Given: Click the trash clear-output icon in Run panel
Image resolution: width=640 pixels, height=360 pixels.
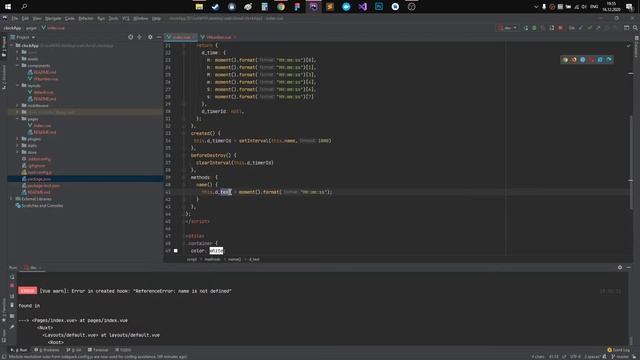Looking at the screenshot, I should point(12,305).
